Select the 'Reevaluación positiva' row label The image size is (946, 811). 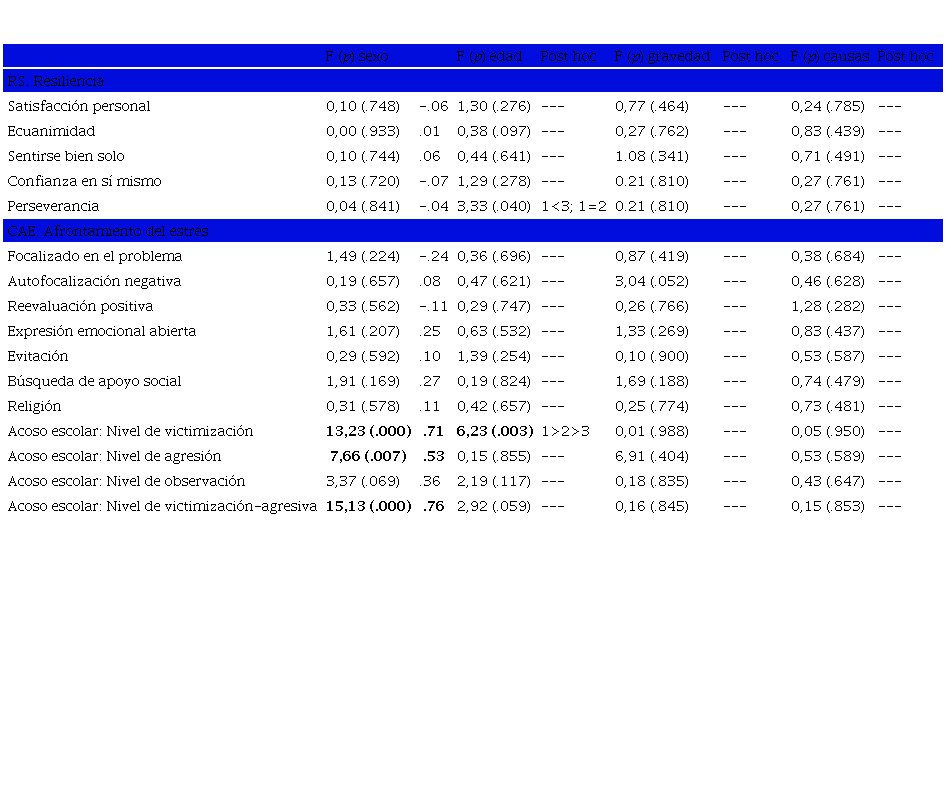[80, 306]
